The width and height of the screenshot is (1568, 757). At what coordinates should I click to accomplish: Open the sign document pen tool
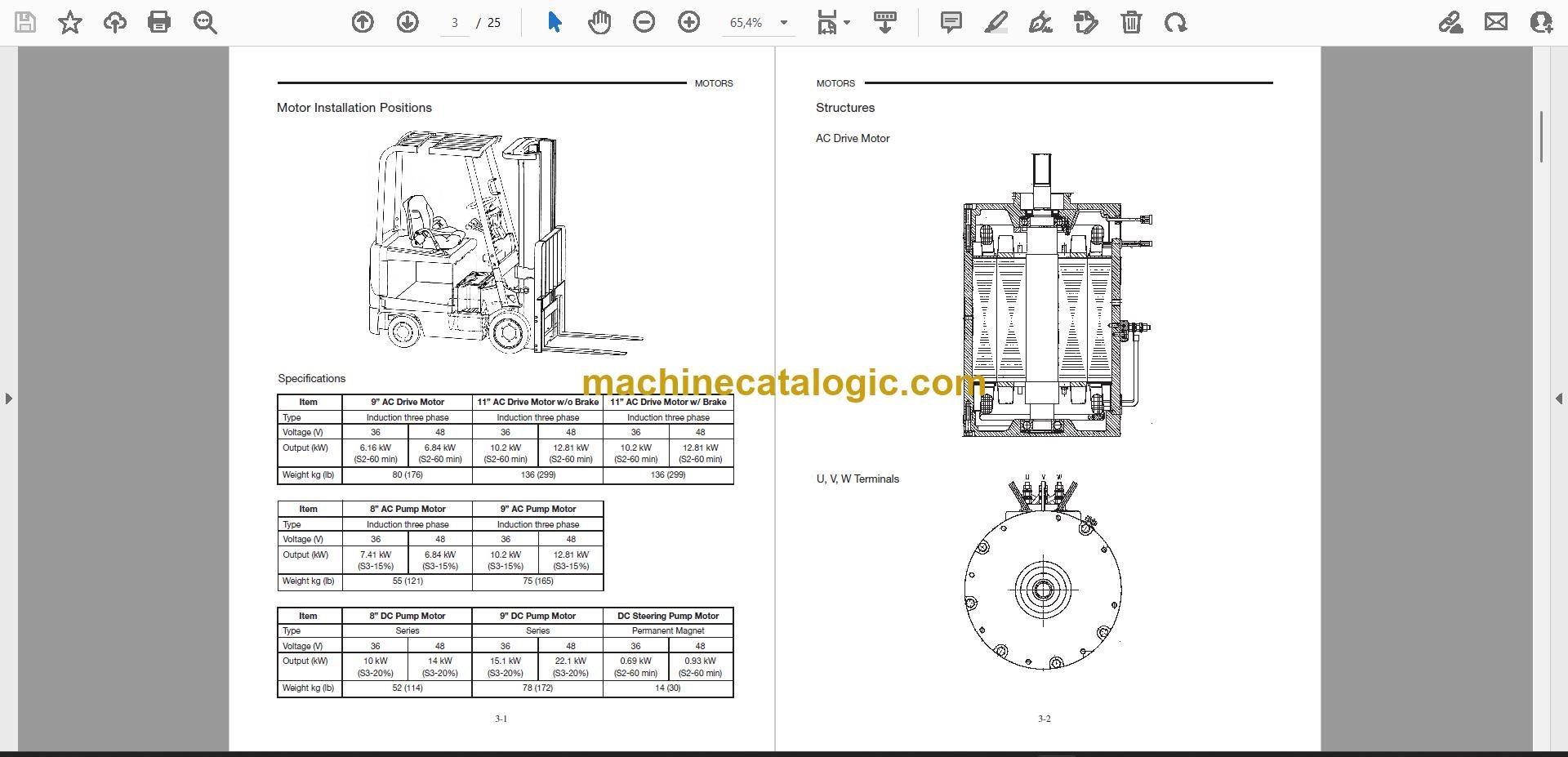coord(1040,22)
